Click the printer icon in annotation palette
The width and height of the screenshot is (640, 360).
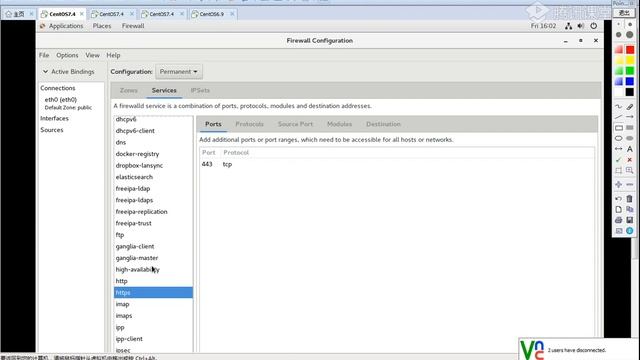(x=618, y=220)
